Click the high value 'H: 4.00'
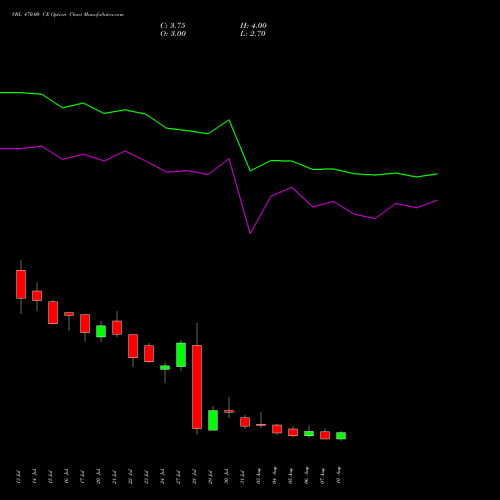The height and width of the screenshot is (500, 500). pyautogui.click(x=253, y=26)
